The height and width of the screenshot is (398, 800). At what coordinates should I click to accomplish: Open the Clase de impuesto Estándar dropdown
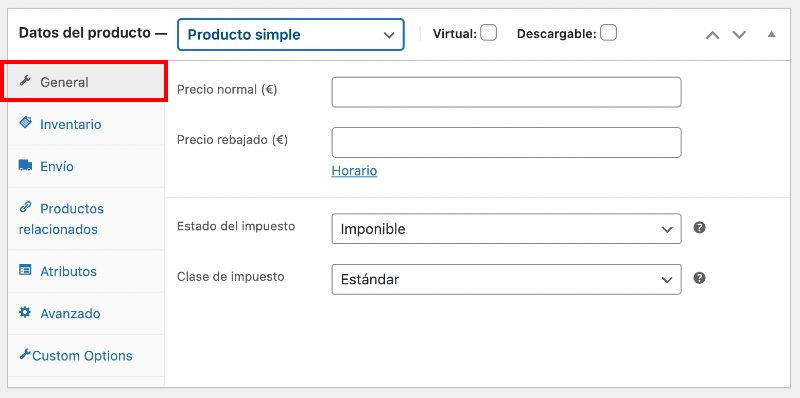pos(506,279)
